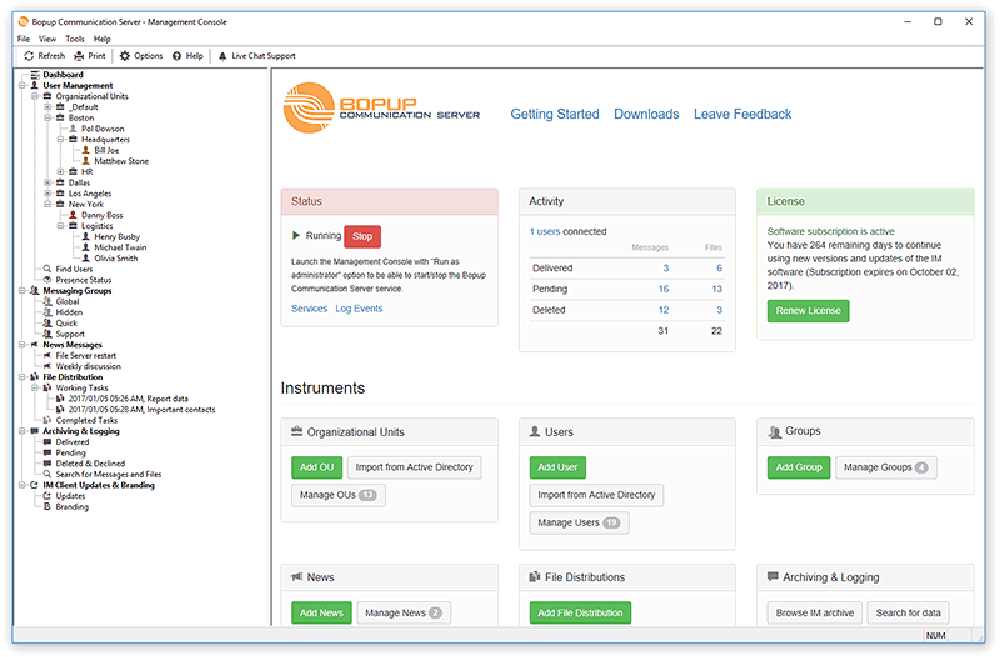Open Options gear icon in toolbar

pos(125,56)
